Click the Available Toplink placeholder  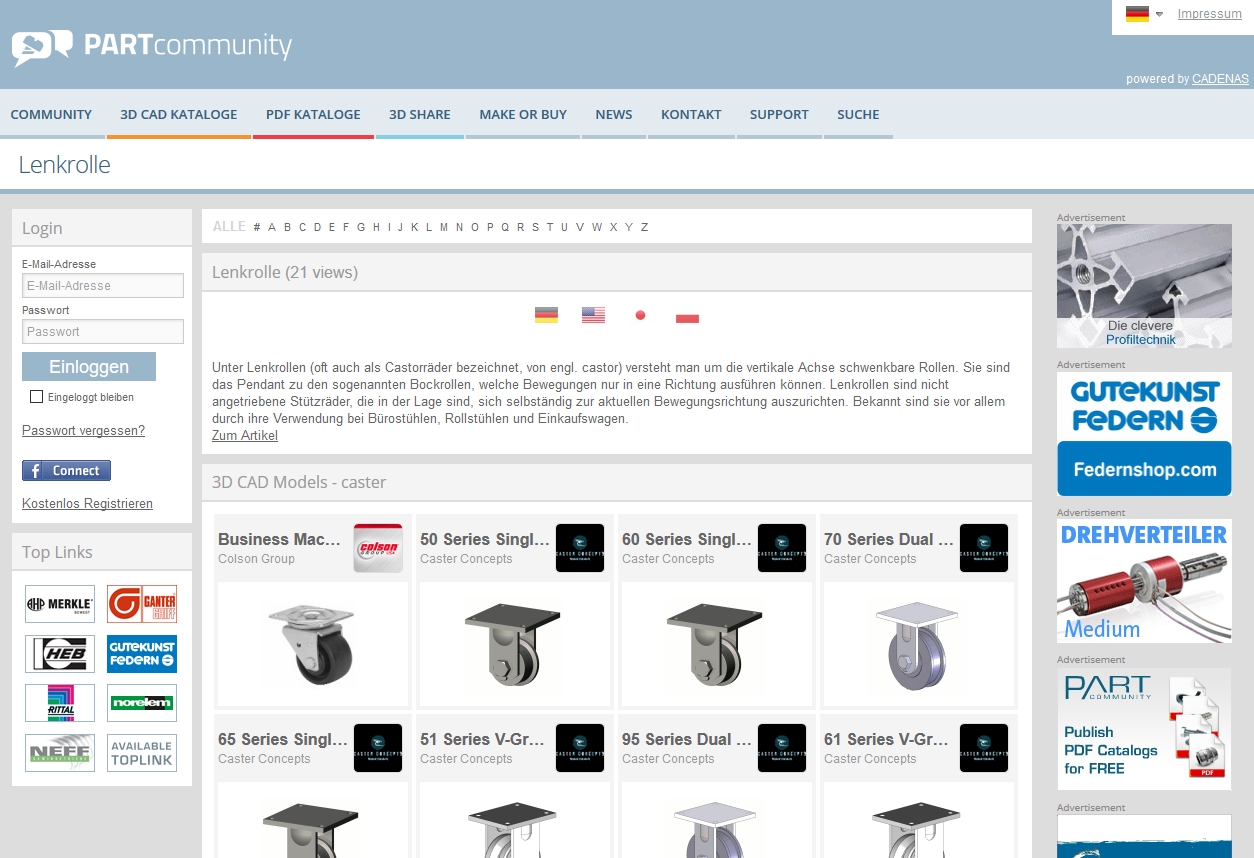(x=142, y=753)
